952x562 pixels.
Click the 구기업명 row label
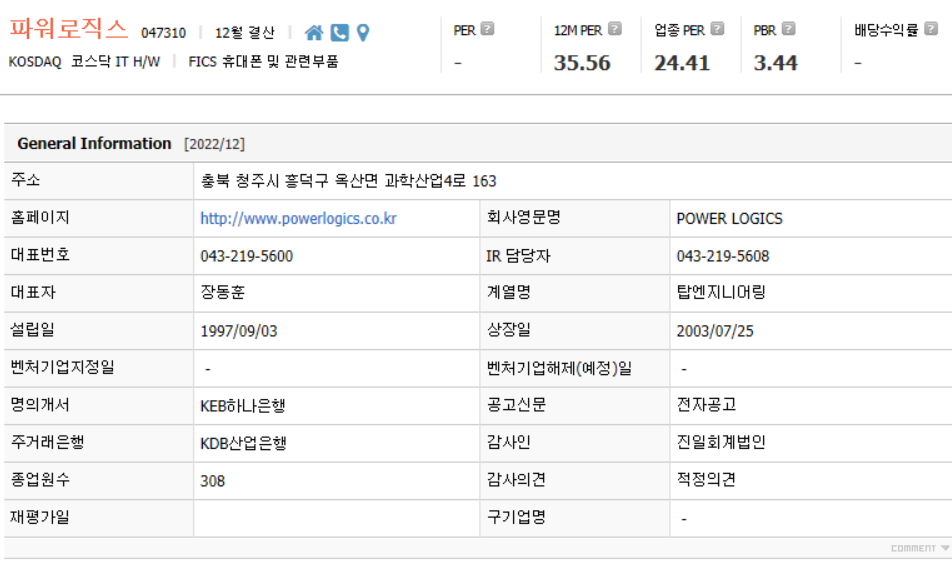pyautogui.click(x=516, y=517)
